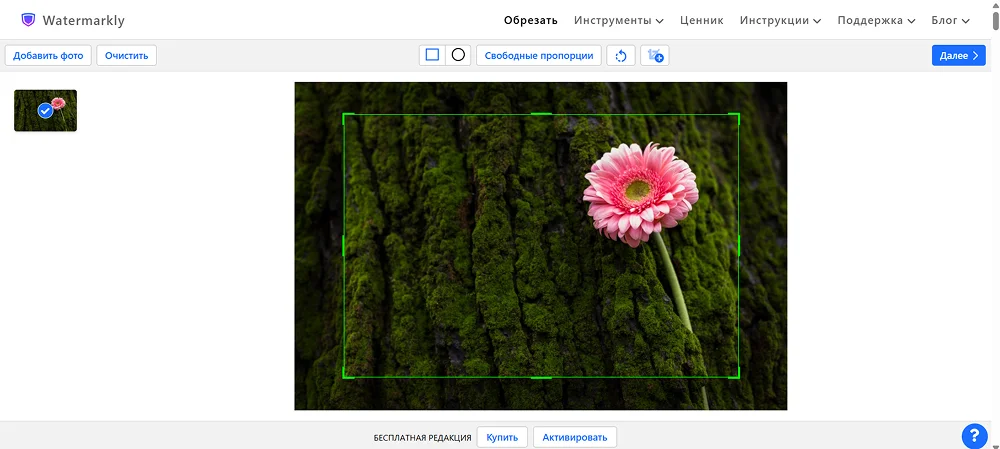Open the Ценник page
1000x449 pixels.
tap(701, 20)
